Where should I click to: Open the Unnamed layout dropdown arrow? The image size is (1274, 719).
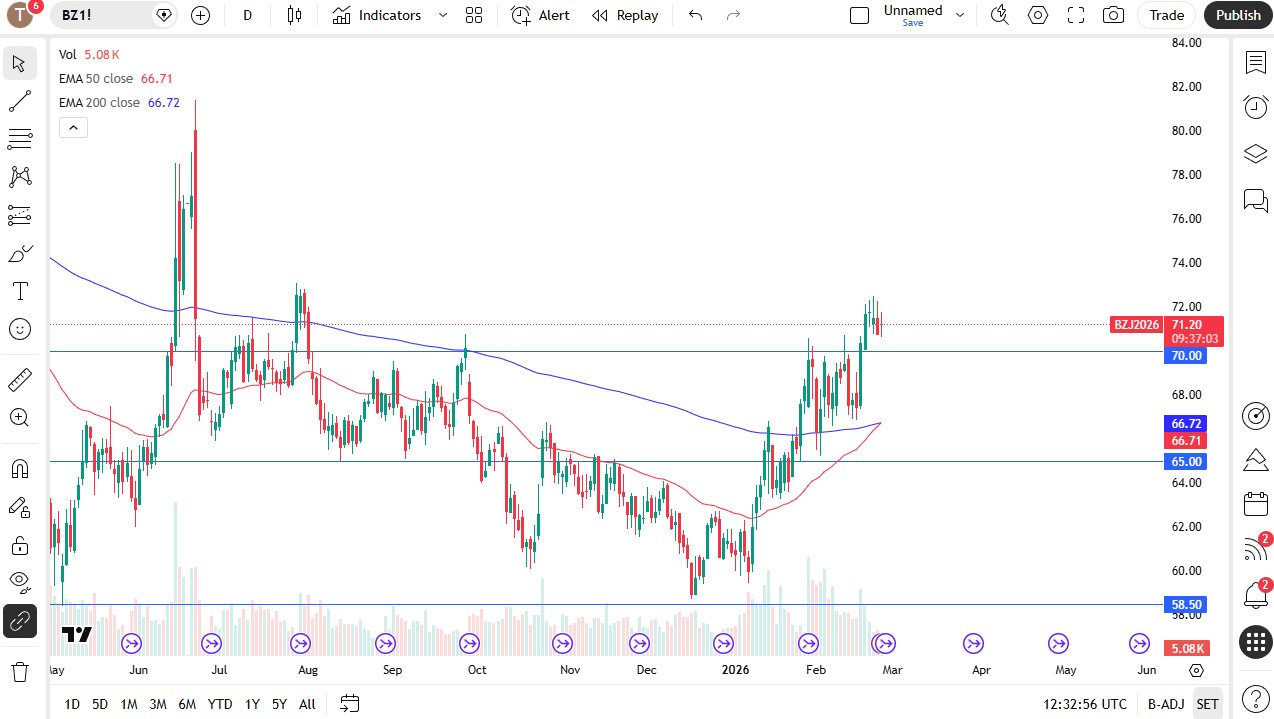coord(960,15)
